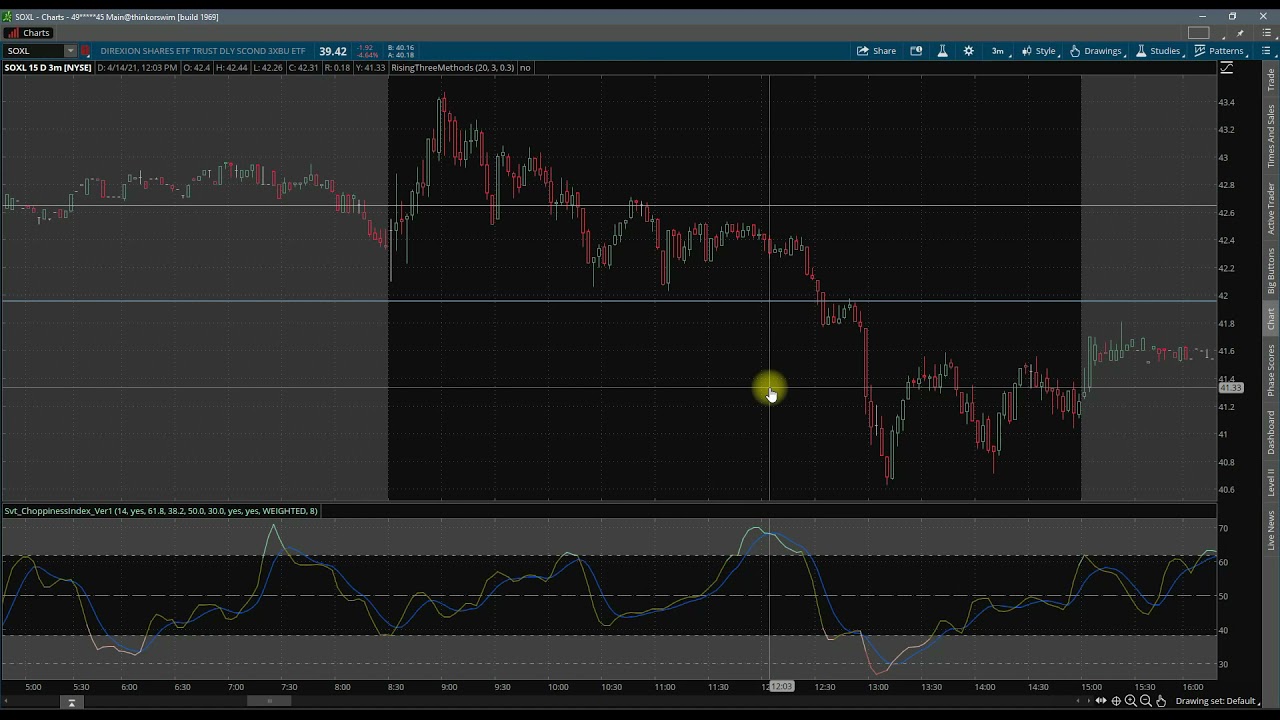Open the 3m timeframe dropdown

(997, 51)
